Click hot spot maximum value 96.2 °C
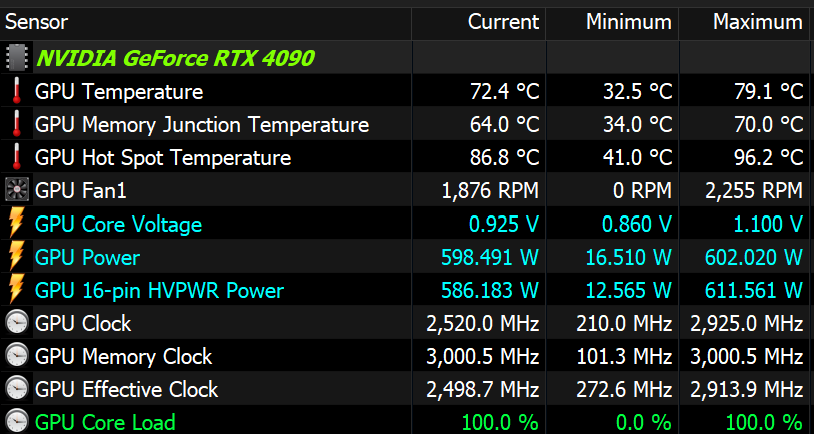The width and height of the screenshot is (814, 434). (x=769, y=158)
